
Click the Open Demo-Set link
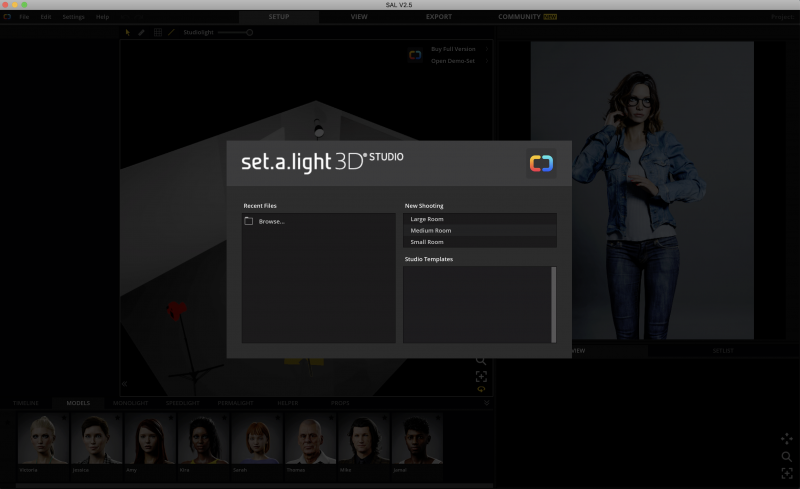pyautogui.click(x=453, y=61)
